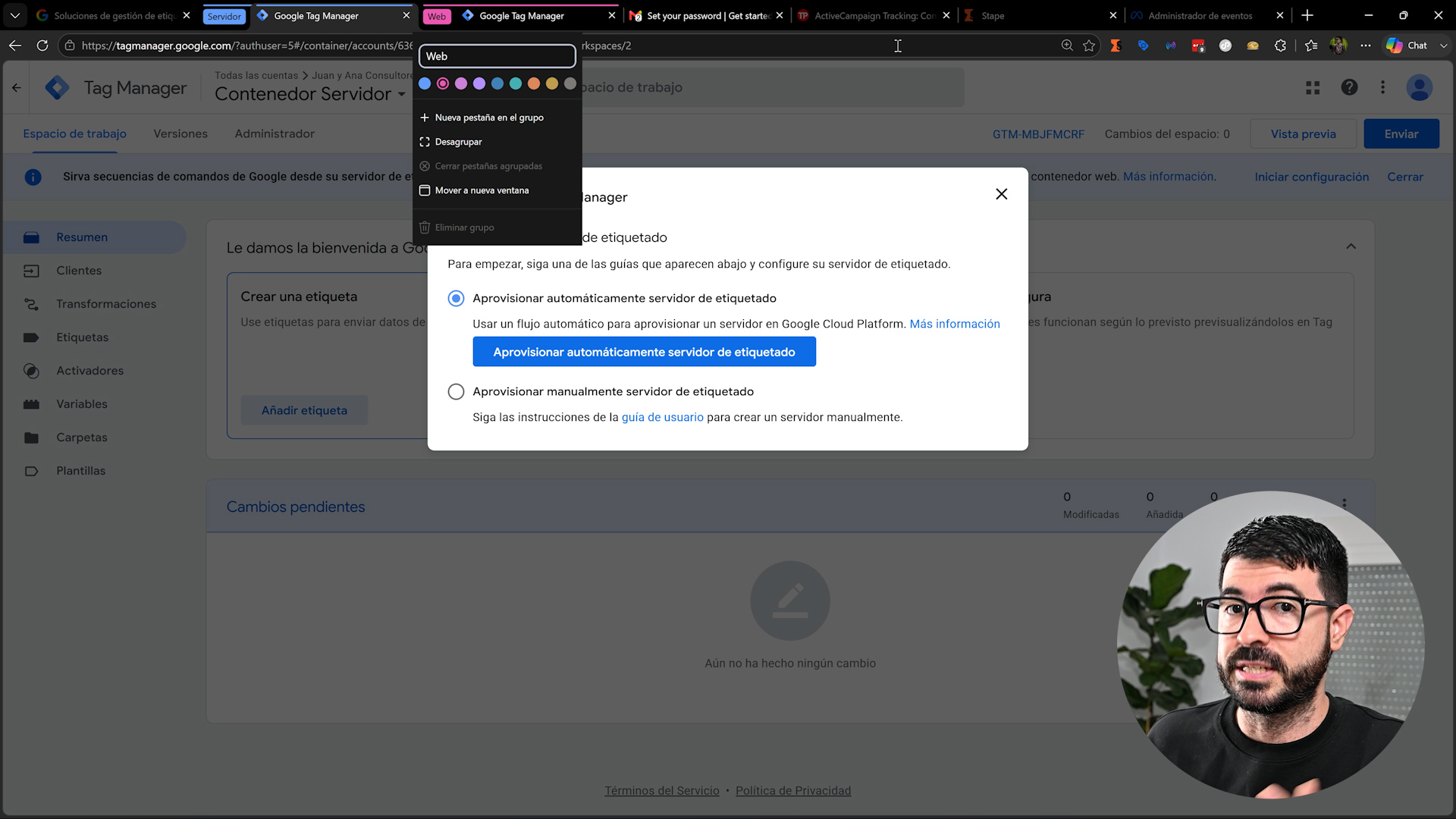Viewport: 1456px width, 819px height.
Task: Click the Carpetas folder icon
Action: point(31,438)
